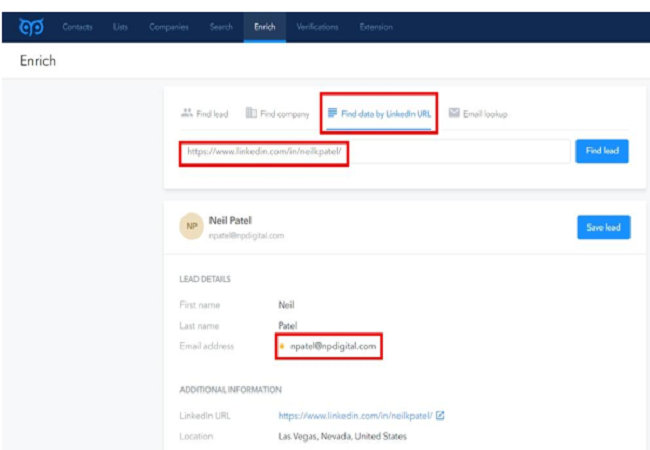Focus the LinkedIn URL input field

point(375,151)
